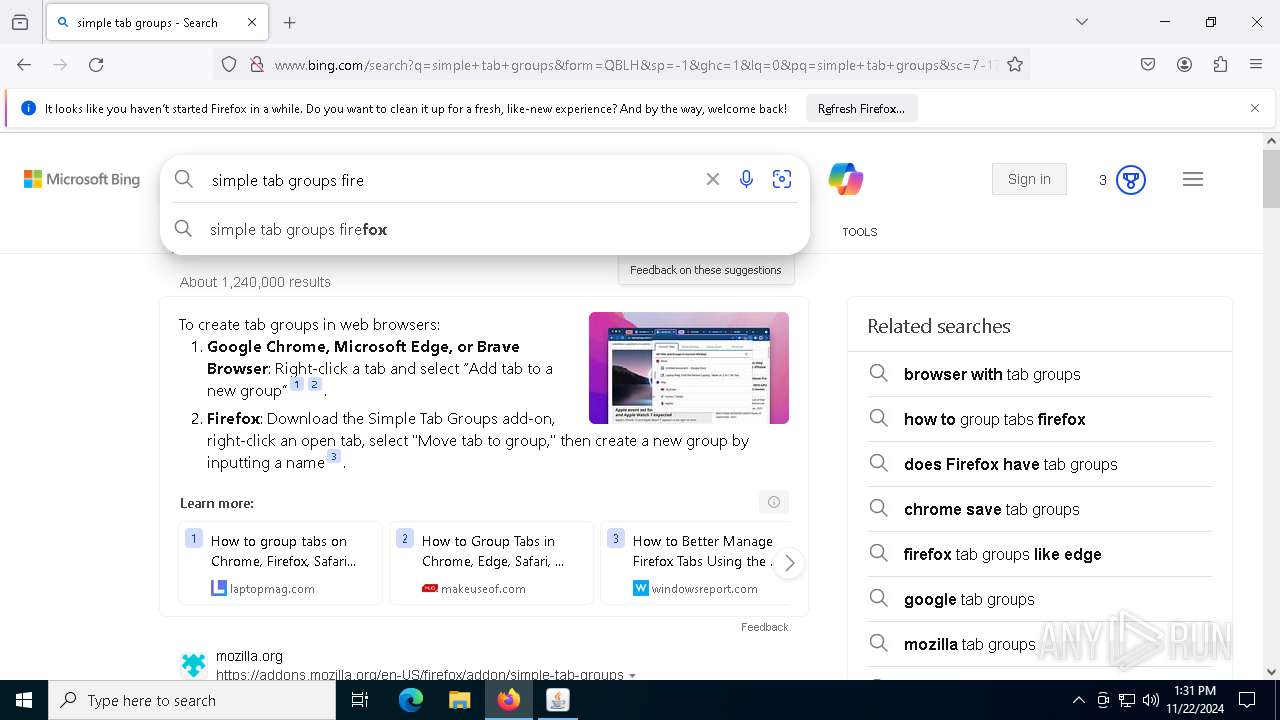Screen dimensions: 1280x720
Task: Open the Extensions puzzle icon
Action: point(1220,64)
